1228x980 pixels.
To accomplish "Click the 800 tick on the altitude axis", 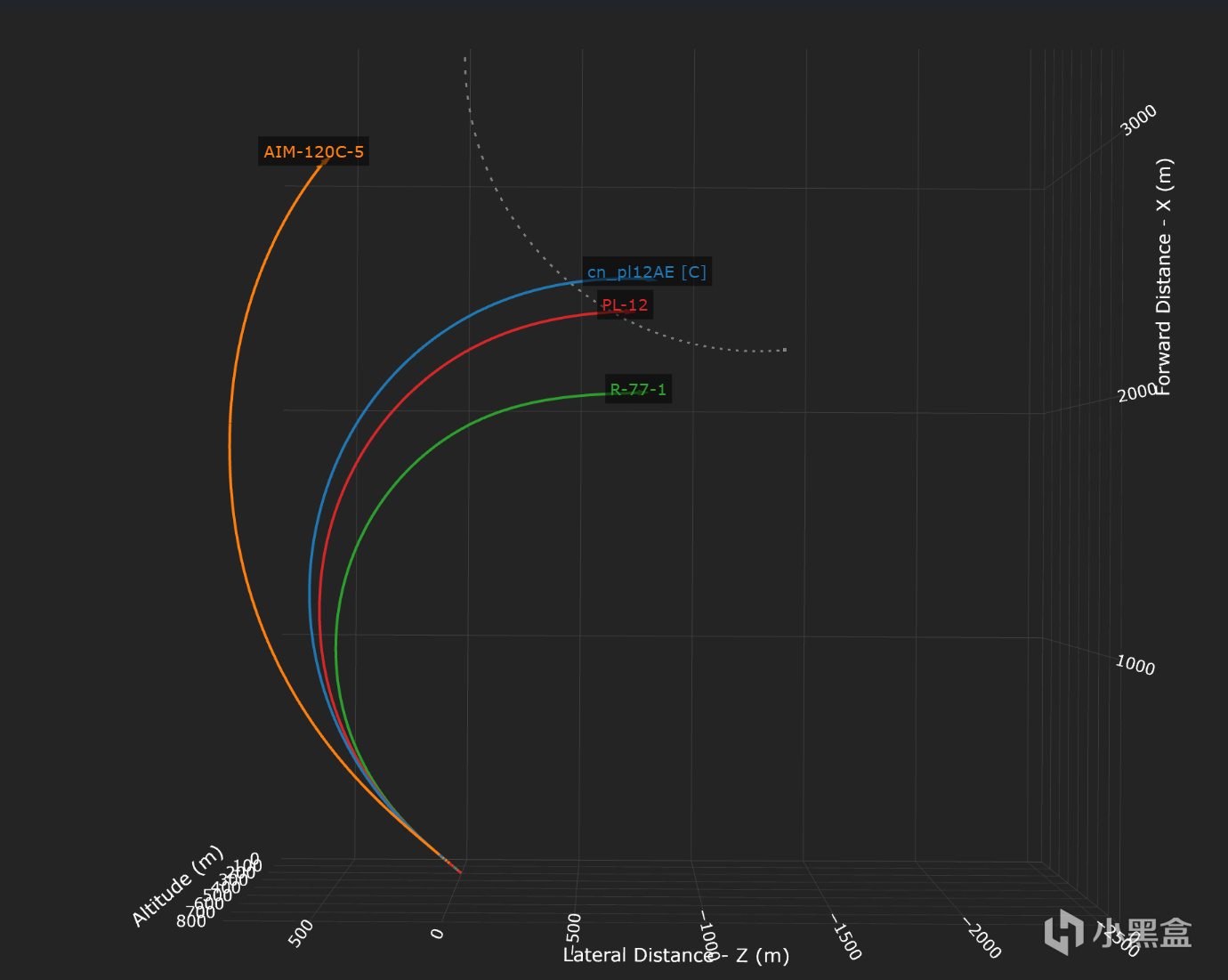I will [190, 920].
